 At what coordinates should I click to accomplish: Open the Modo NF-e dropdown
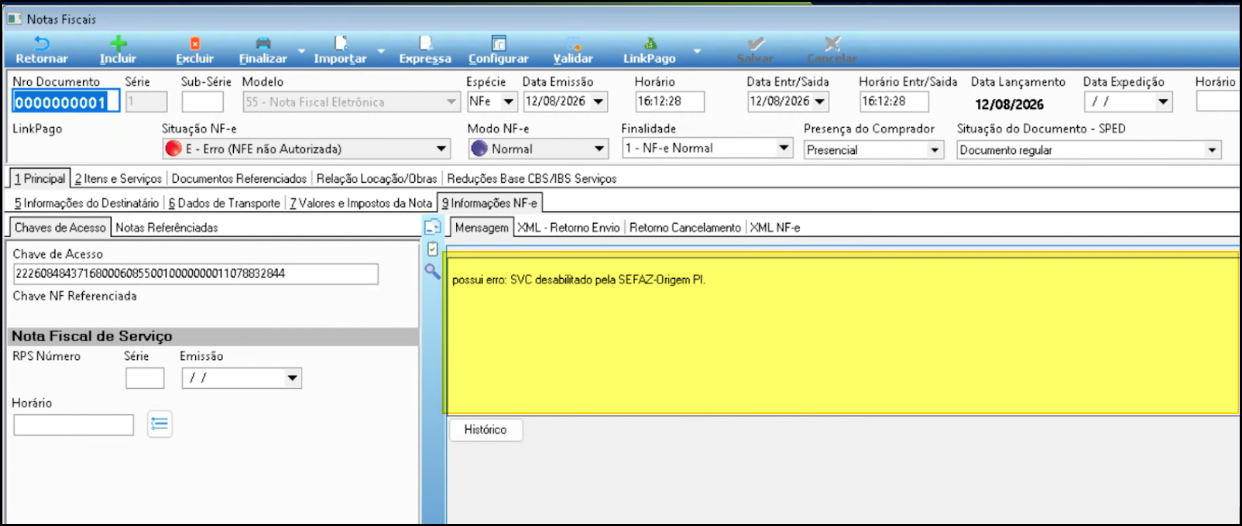click(599, 149)
